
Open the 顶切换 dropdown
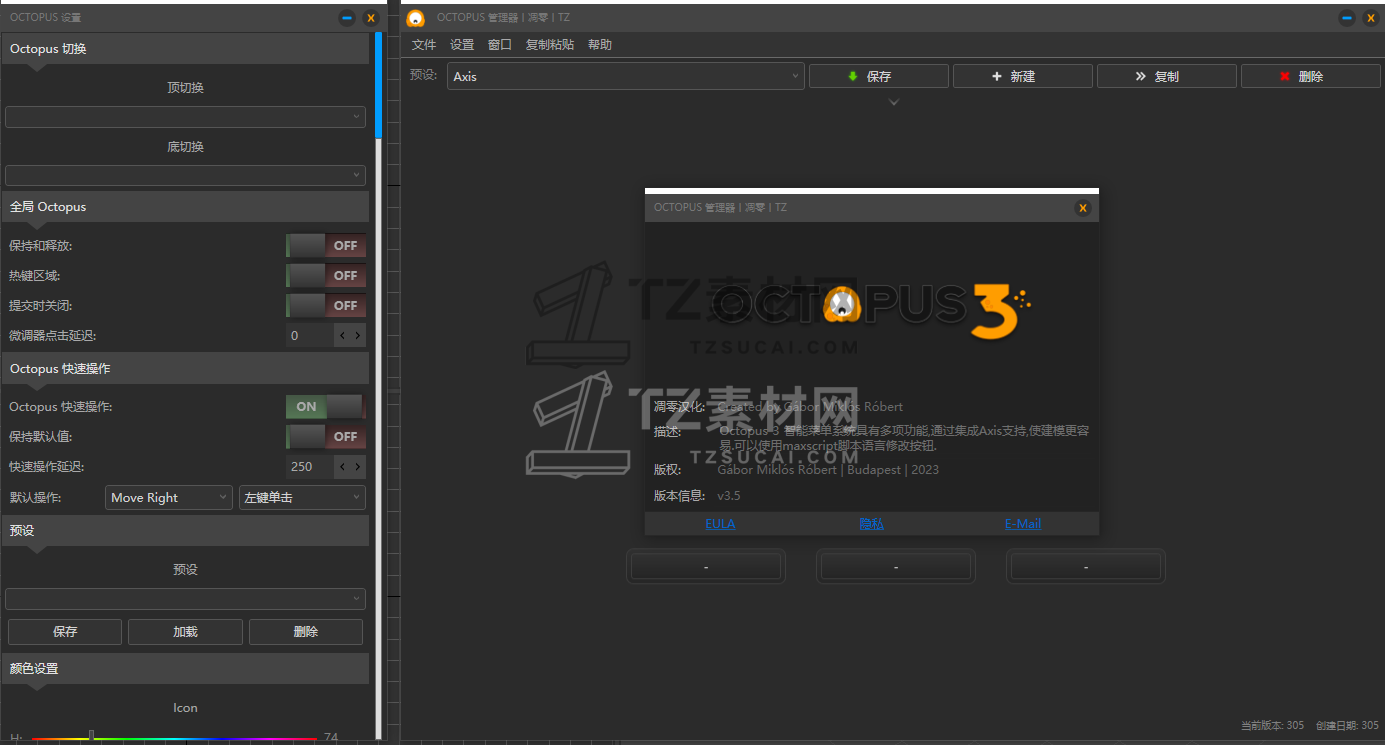click(185, 117)
